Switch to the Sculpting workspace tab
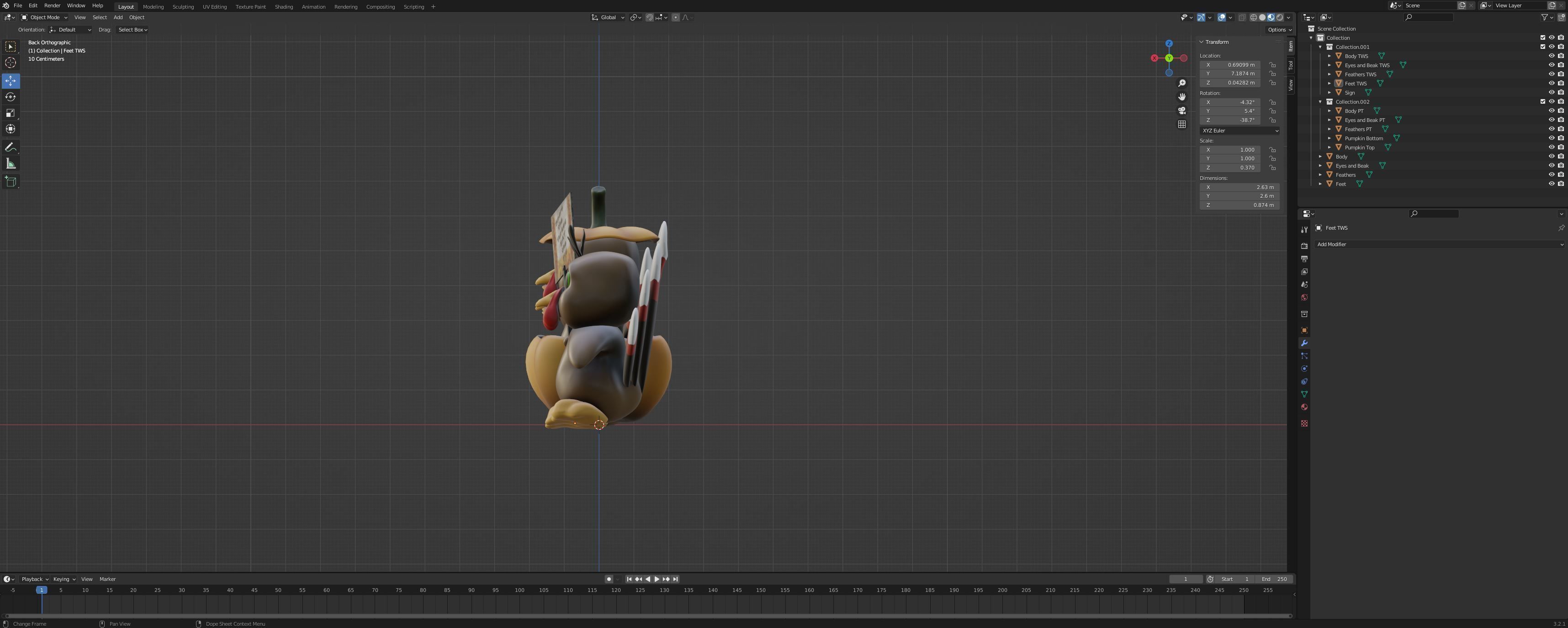The height and width of the screenshot is (628, 1568). click(183, 7)
